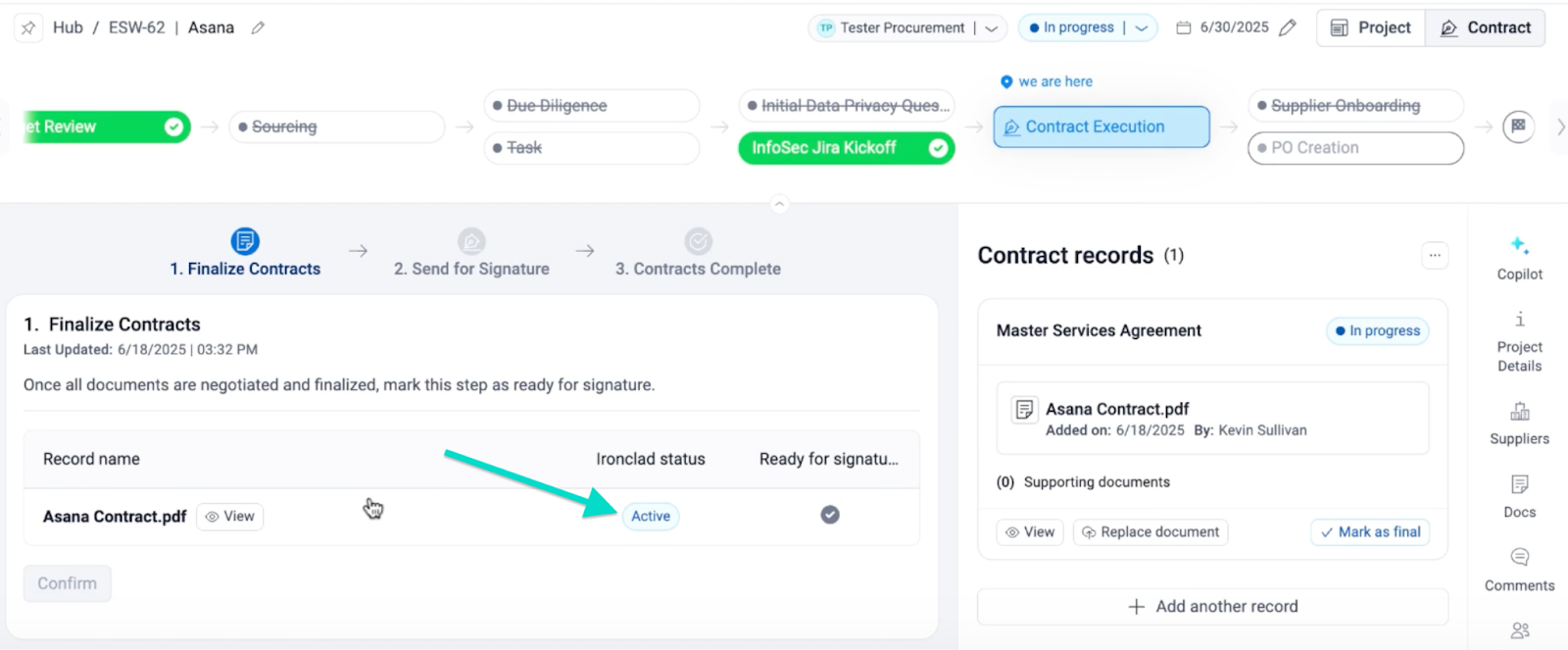Screen dimensions: 1568x650
Task: Edit the 6/30/2025 due date pencil
Action: (x=1288, y=27)
